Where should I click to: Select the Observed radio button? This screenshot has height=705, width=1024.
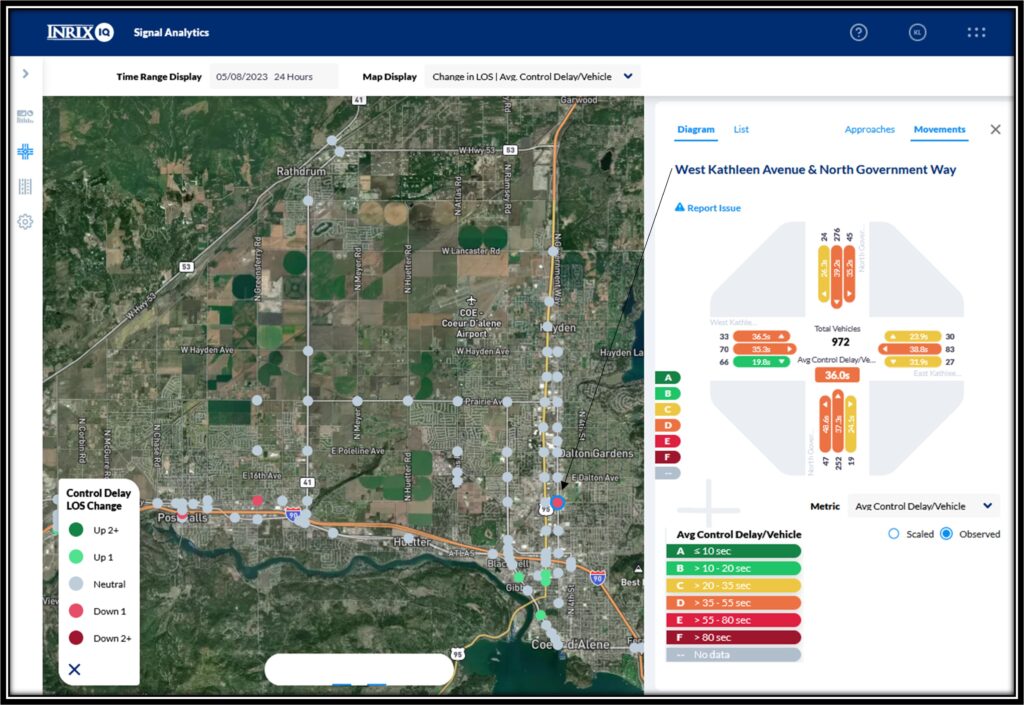tap(948, 534)
